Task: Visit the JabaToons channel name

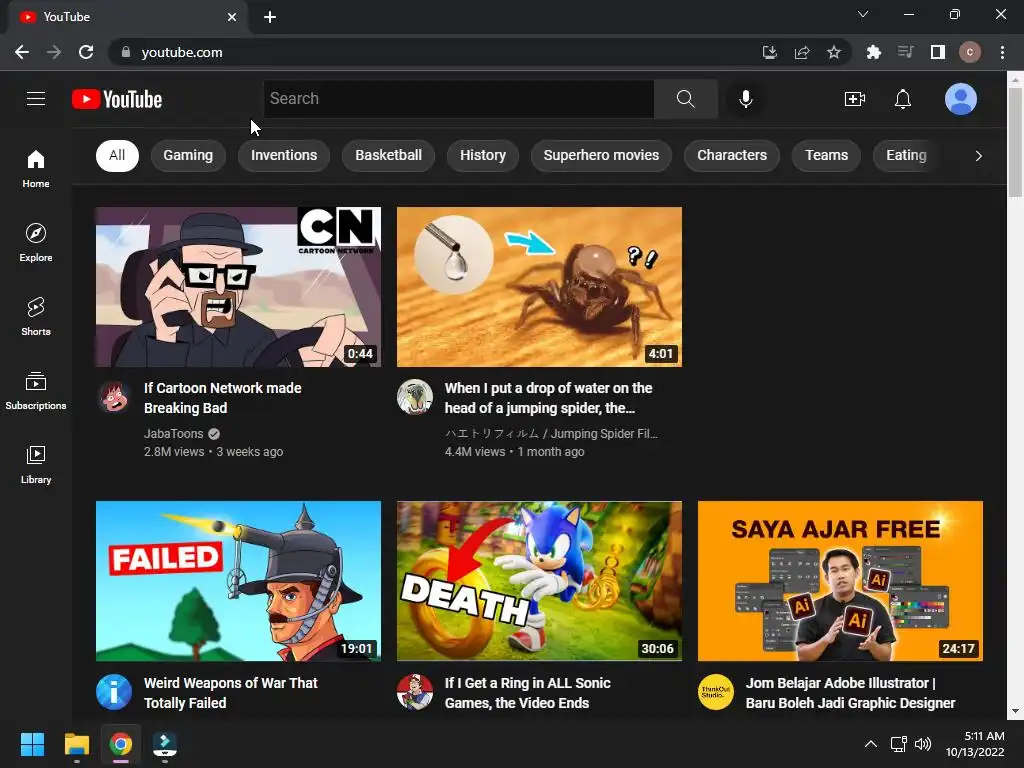Action: click(x=174, y=434)
